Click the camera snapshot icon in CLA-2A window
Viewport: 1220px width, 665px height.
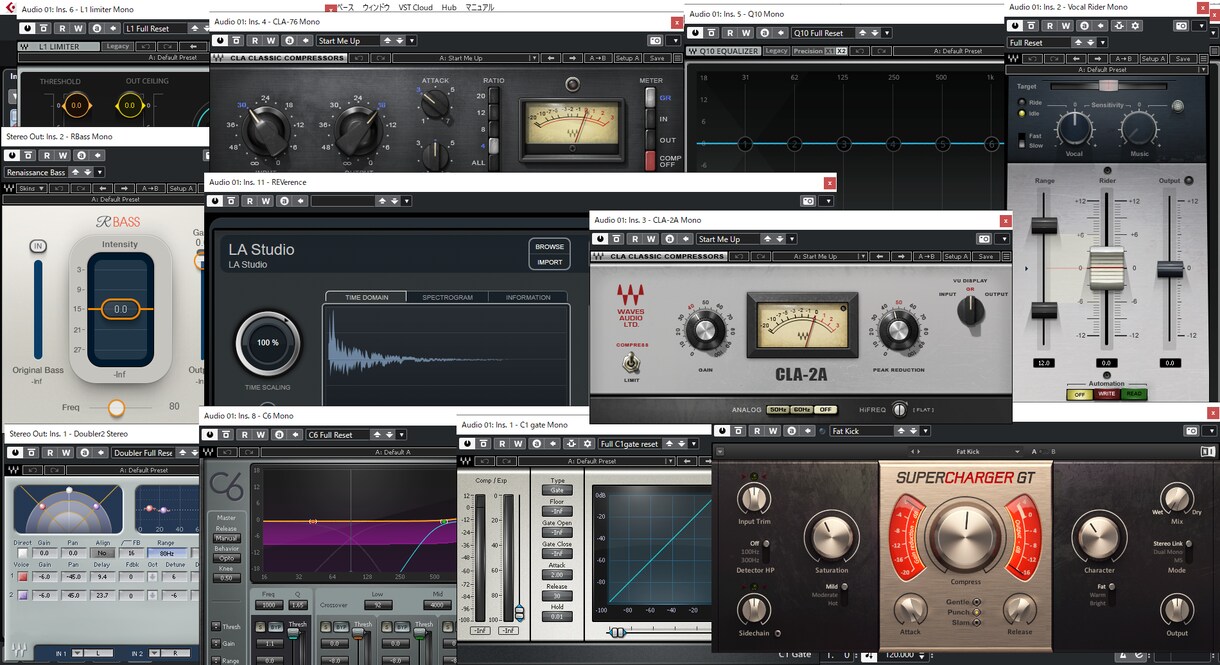point(984,239)
